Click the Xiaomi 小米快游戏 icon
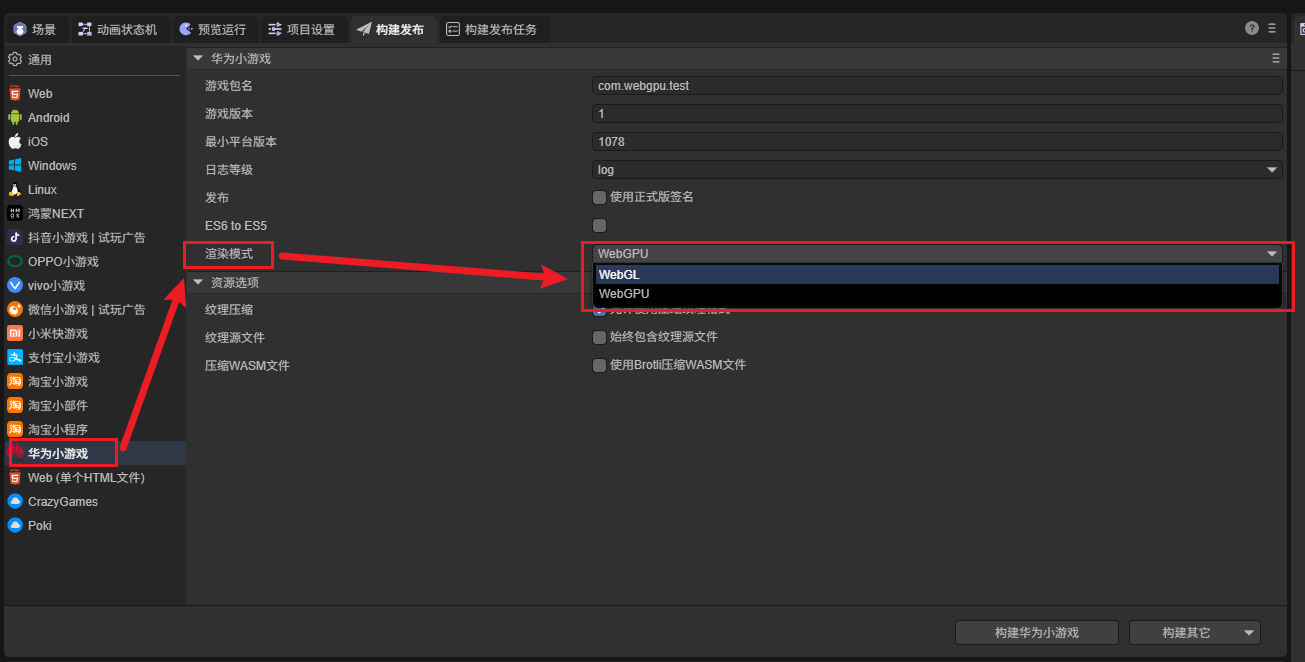 15,333
